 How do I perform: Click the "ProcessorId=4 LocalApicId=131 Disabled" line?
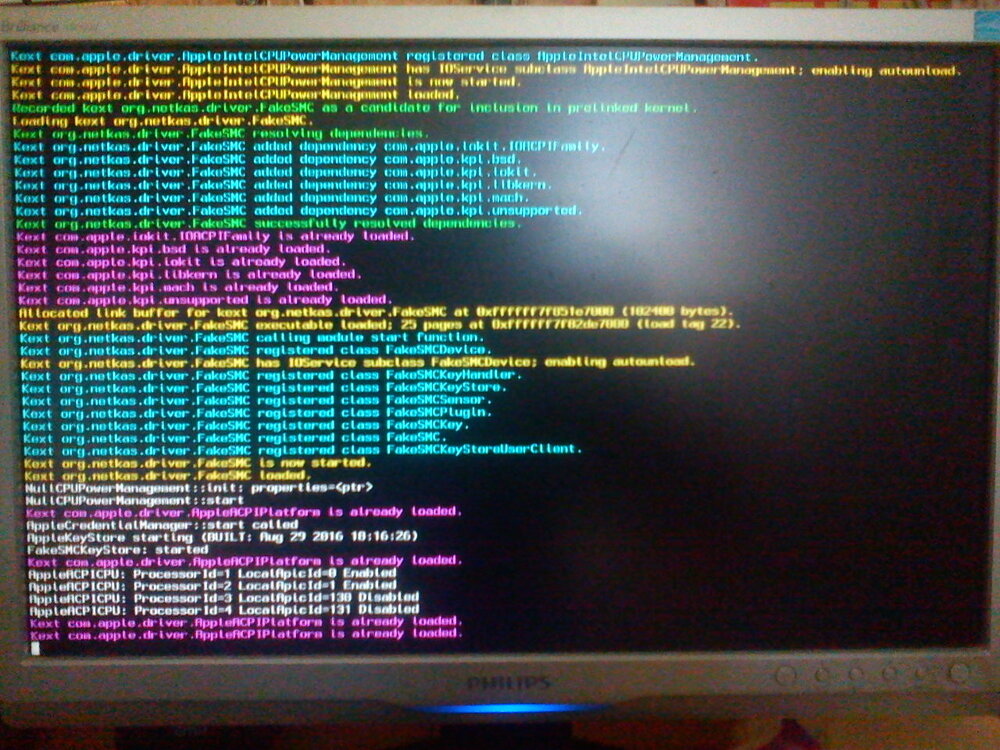click(x=223, y=609)
